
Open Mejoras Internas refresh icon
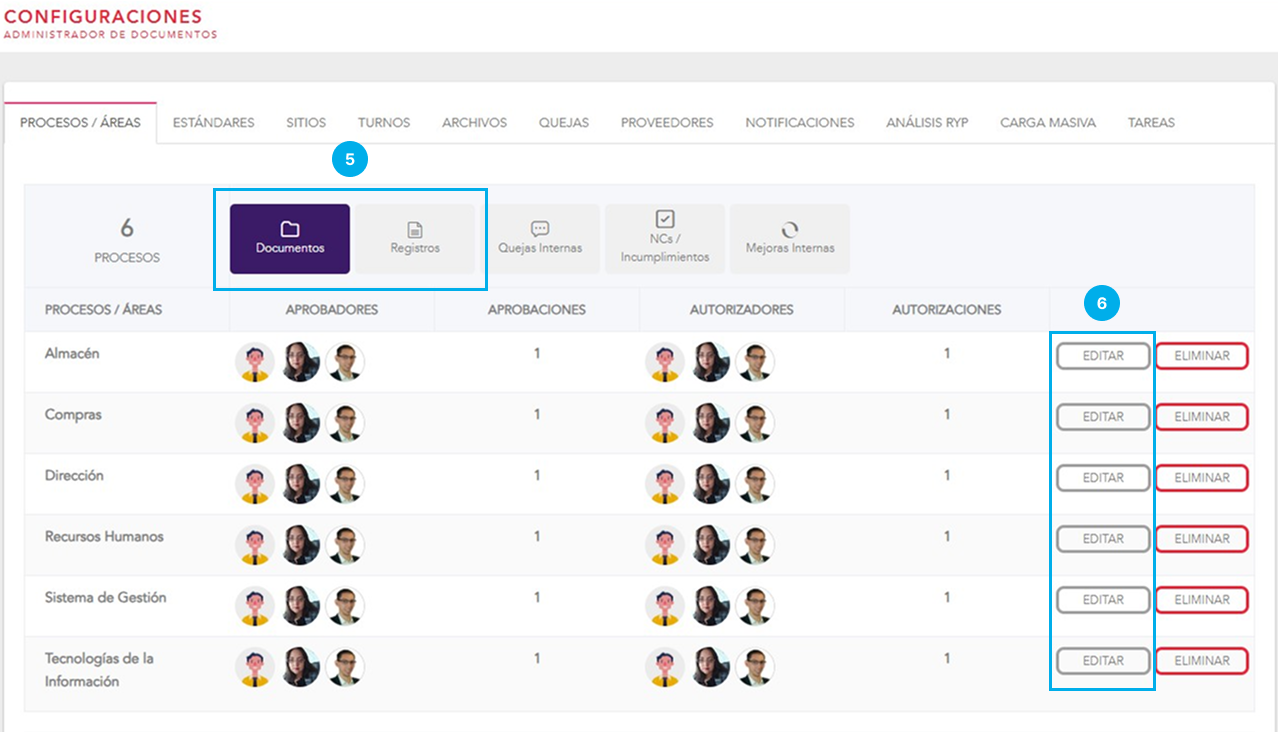point(790,230)
